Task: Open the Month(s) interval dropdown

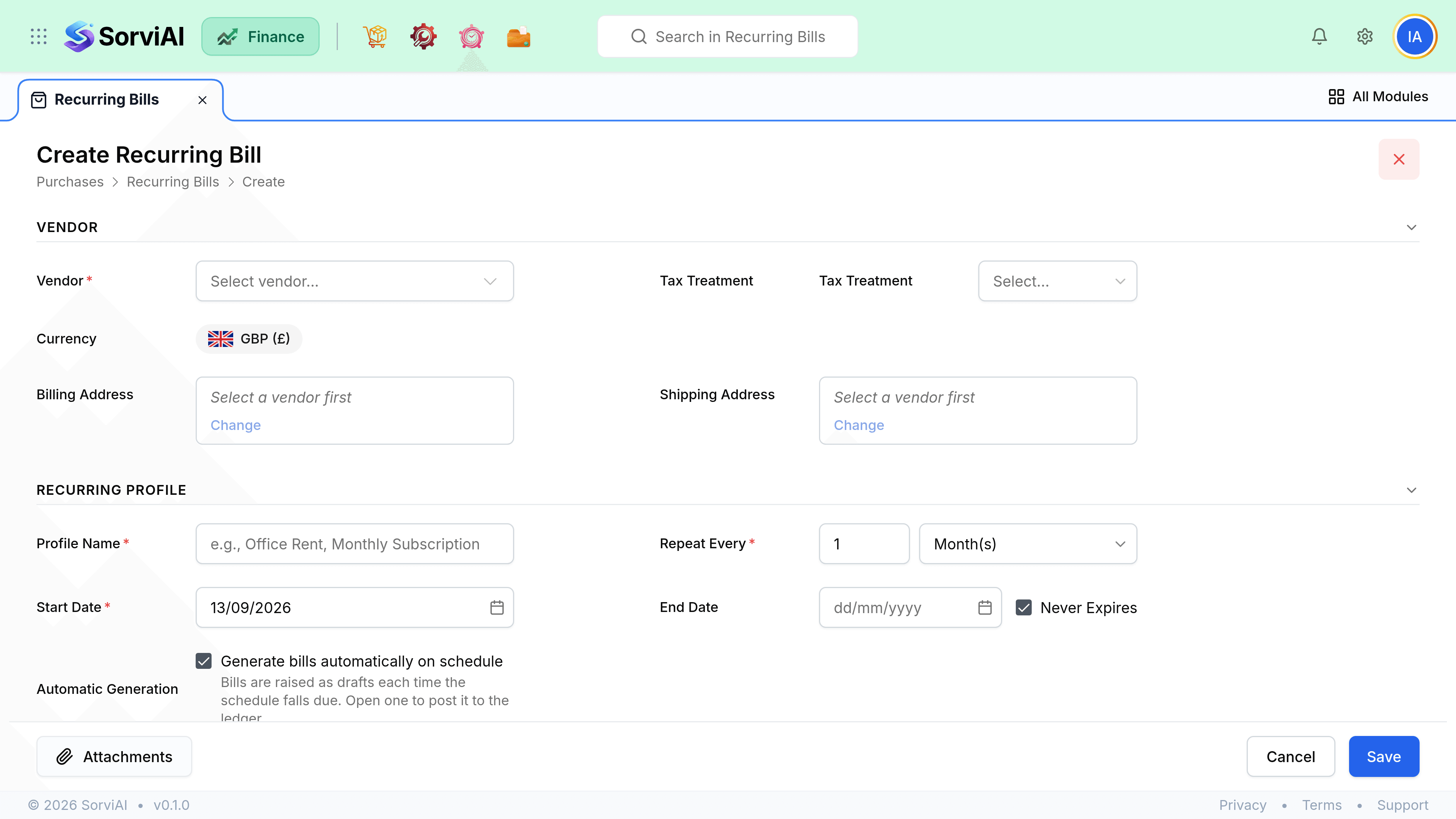Action: (x=1028, y=544)
